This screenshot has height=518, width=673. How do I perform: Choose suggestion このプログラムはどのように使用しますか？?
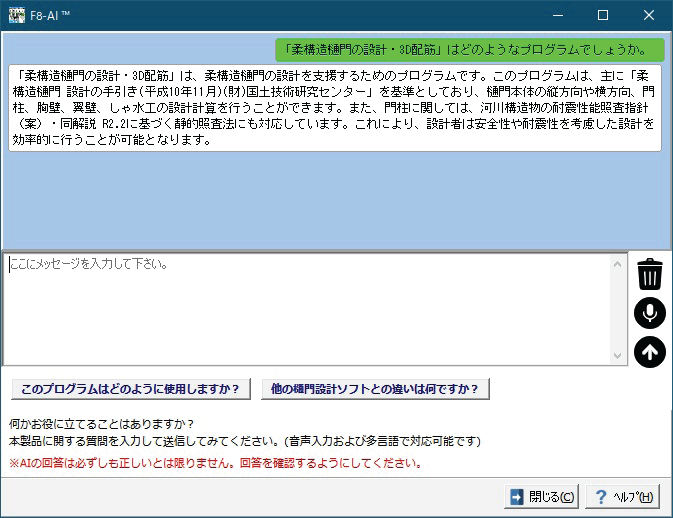pyautogui.click(x=131, y=389)
